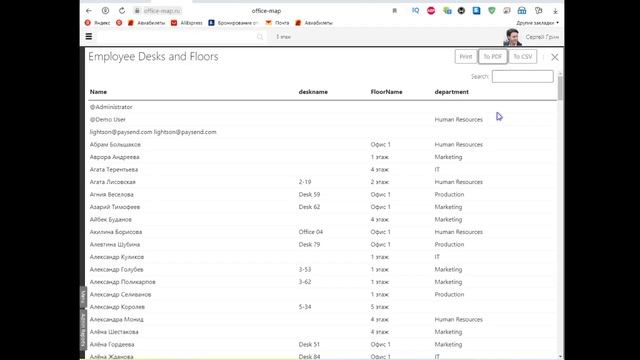Screen dimensions: 640x360
Task: Click the bookmark icon in address bar
Action: coord(394,11)
